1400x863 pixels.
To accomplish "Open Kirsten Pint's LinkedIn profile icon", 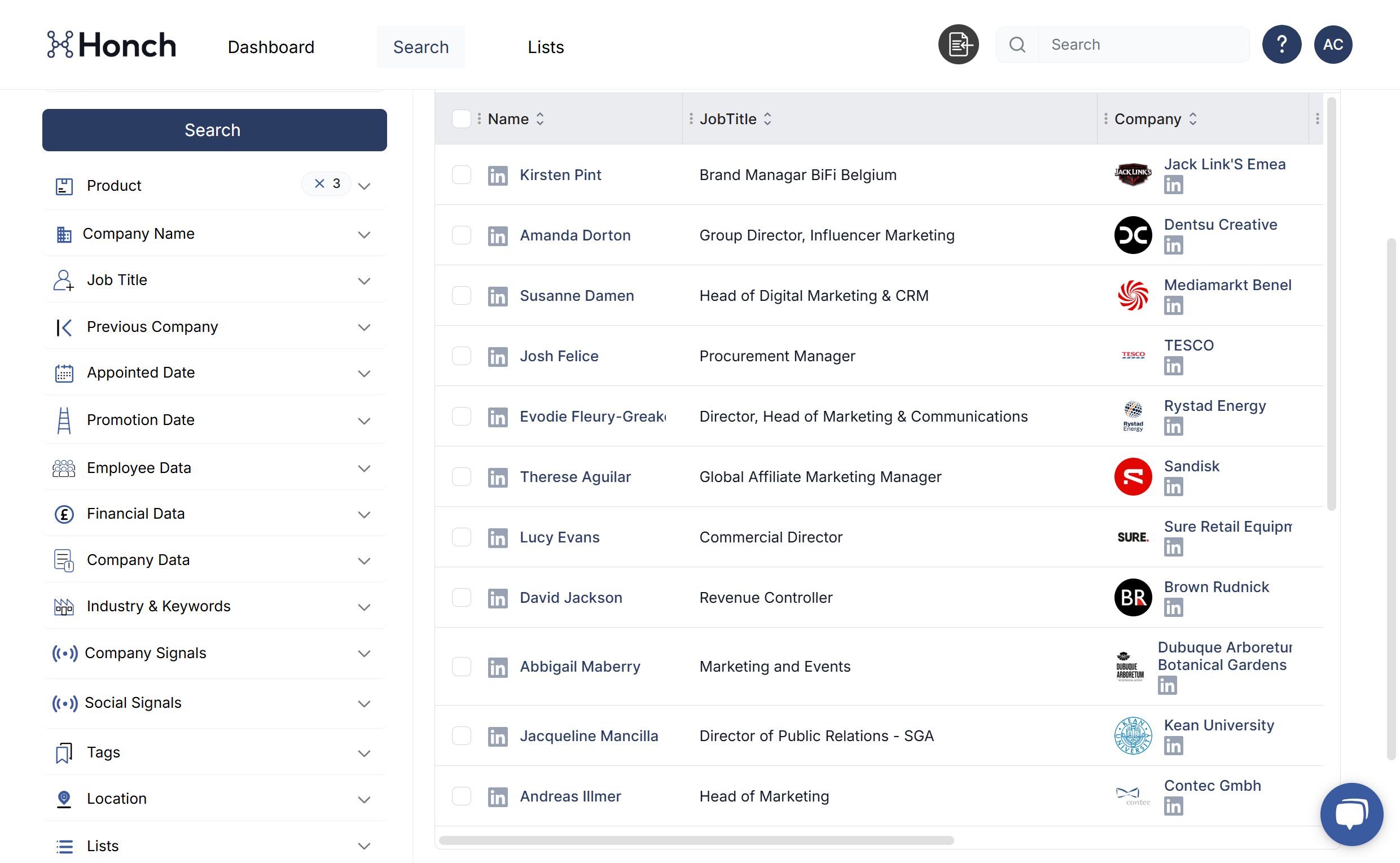I will click(x=498, y=175).
